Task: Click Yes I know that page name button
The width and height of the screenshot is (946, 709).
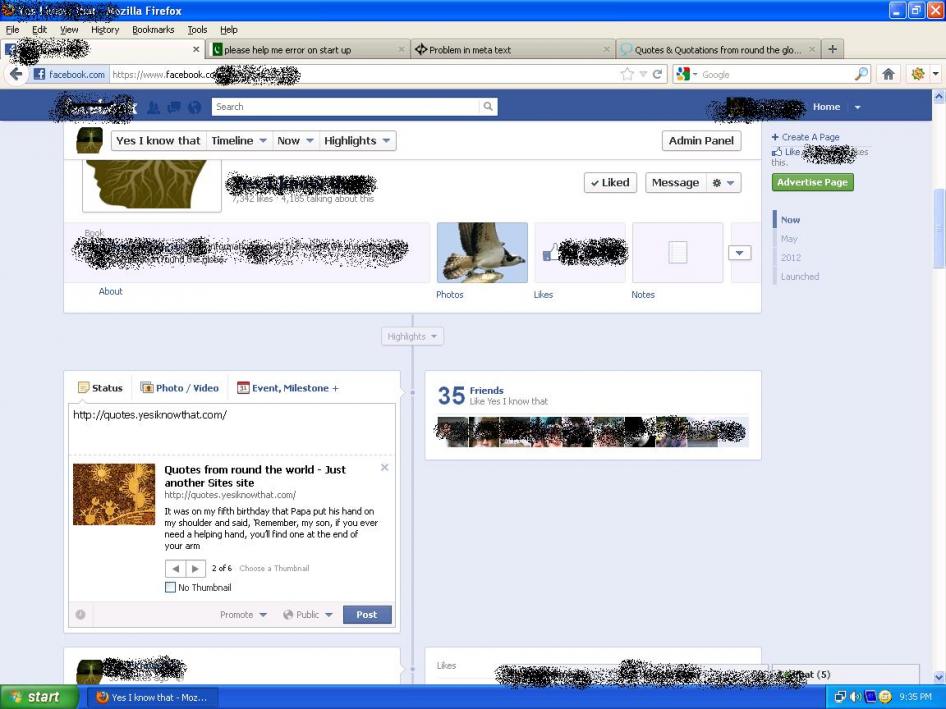Action: coord(158,141)
